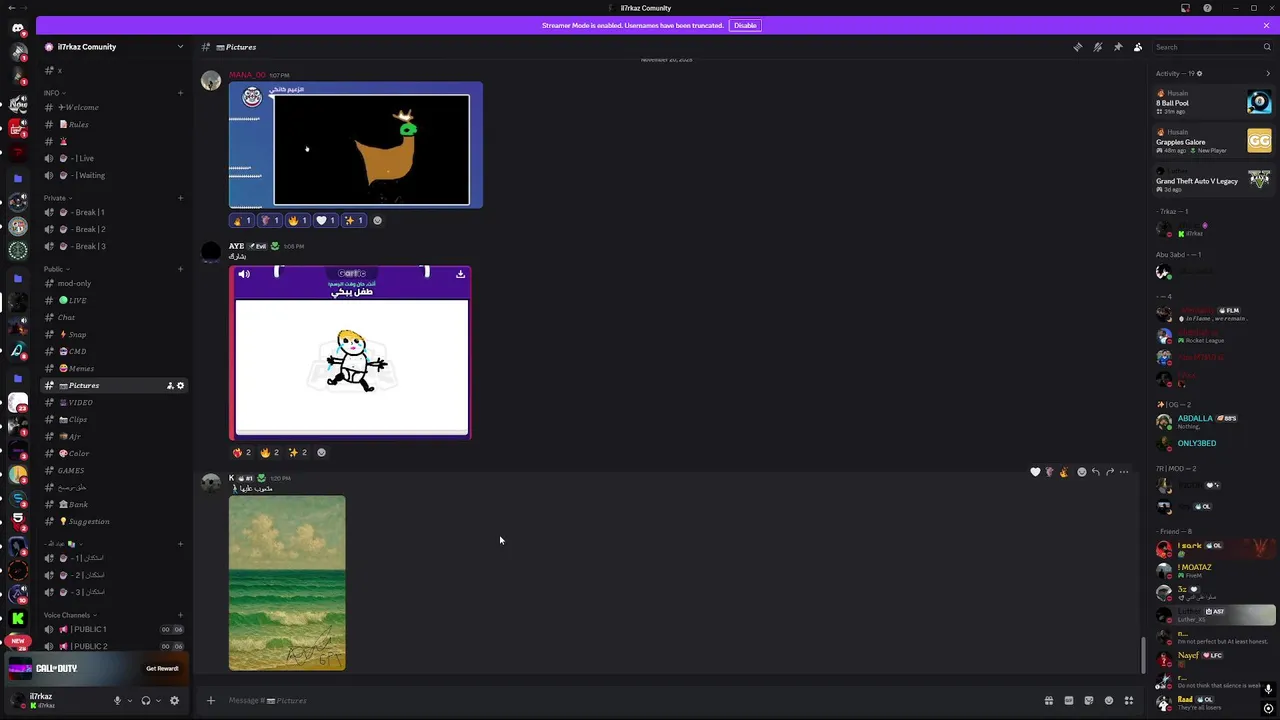Click Disable in Streamer Mode banner
The height and width of the screenshot is (720, 1280).
(x=745, y=25)
